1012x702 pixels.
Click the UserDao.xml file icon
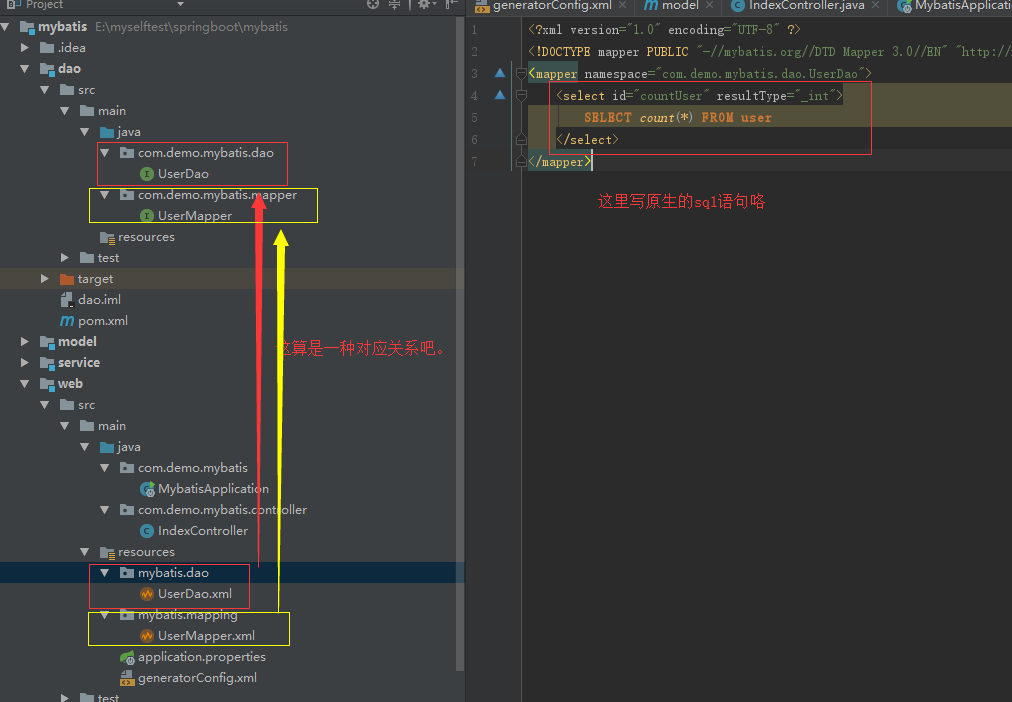147,594
